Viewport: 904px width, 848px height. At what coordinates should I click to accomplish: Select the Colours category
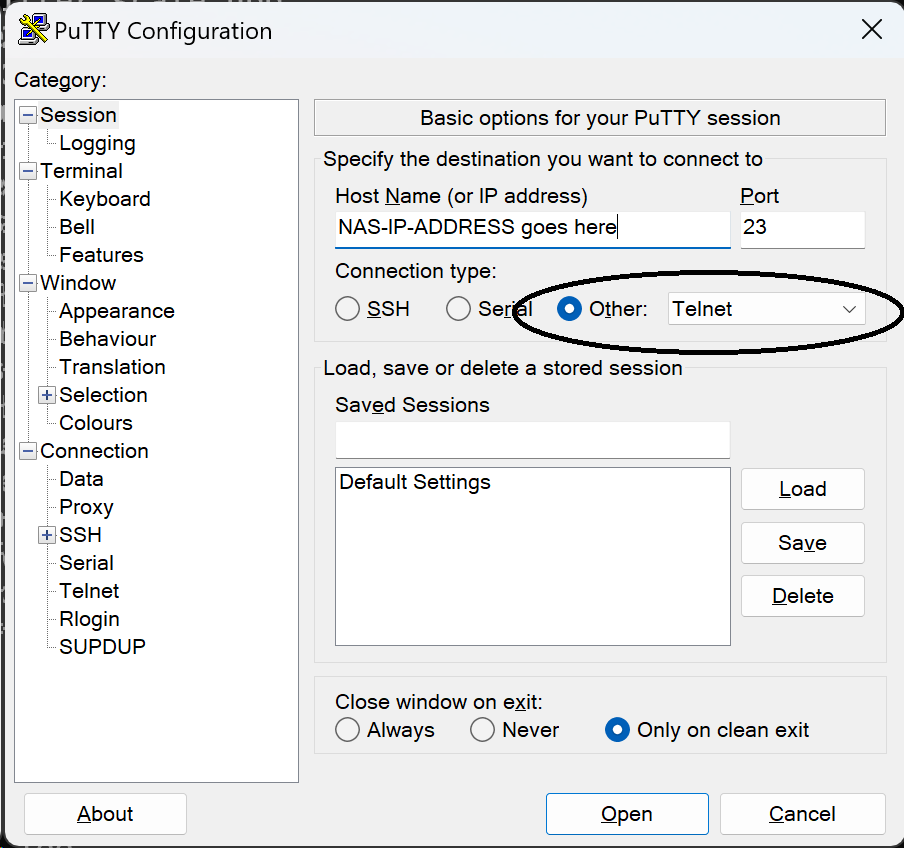click(95, 423)
